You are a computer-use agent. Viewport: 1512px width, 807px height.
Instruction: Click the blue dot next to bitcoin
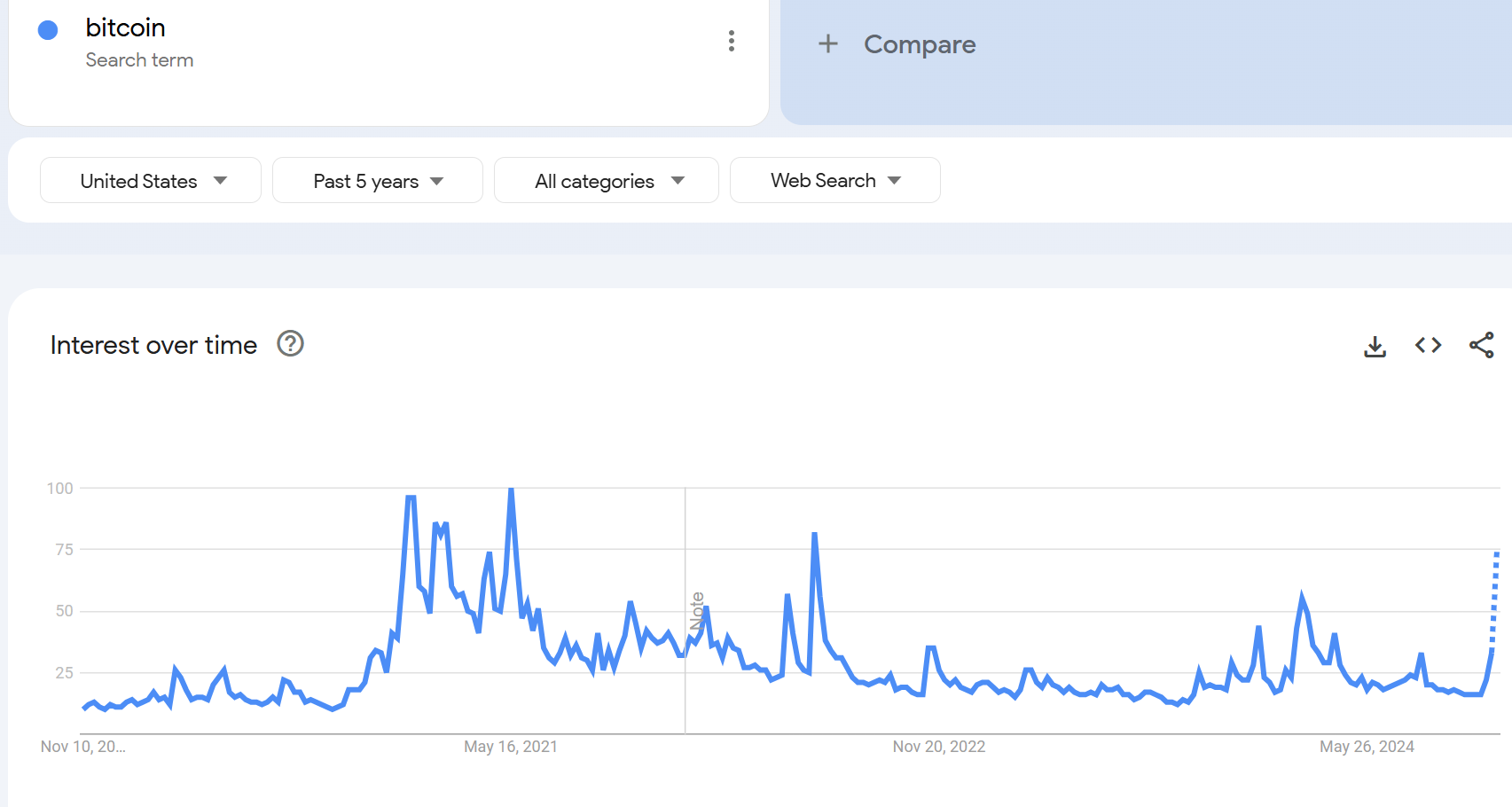pyautogui.click(x=48, y=30)
